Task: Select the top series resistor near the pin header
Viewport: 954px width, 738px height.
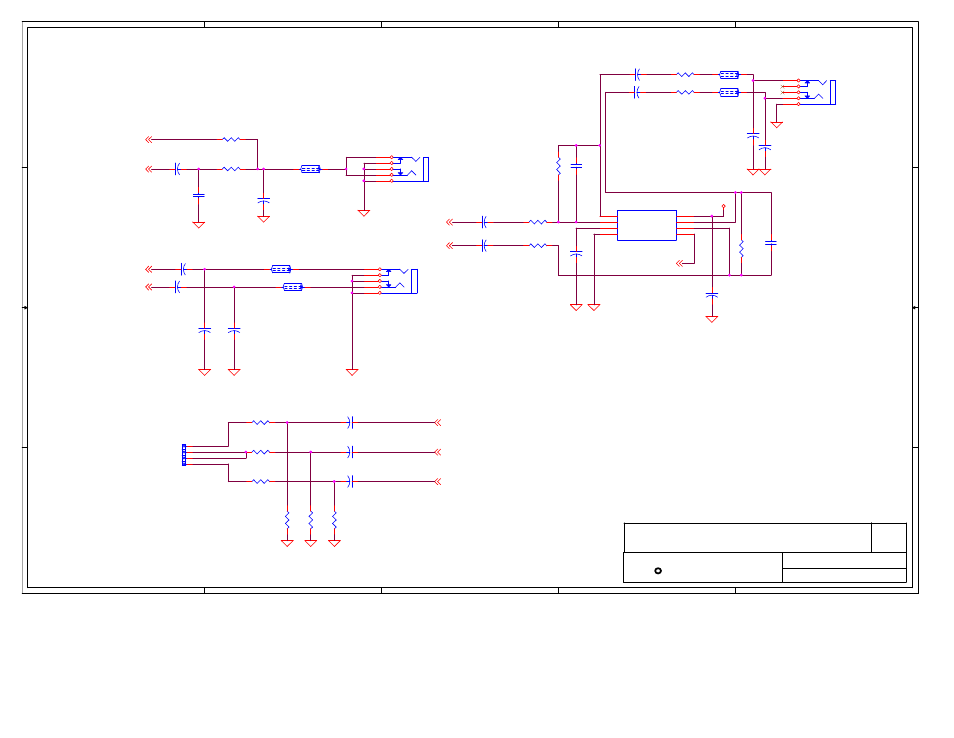Action: pos(260,422)
